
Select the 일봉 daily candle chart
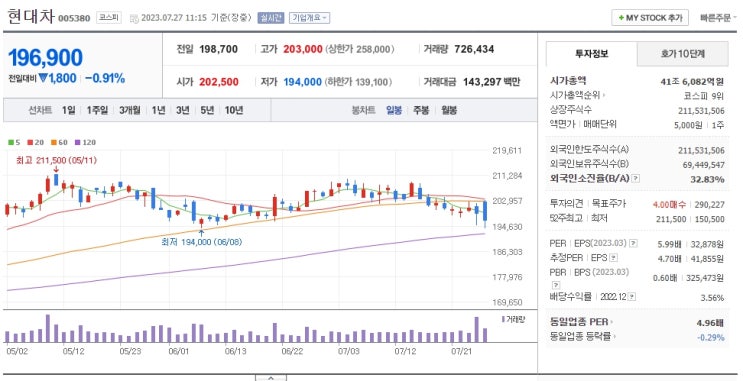(394, 110)
